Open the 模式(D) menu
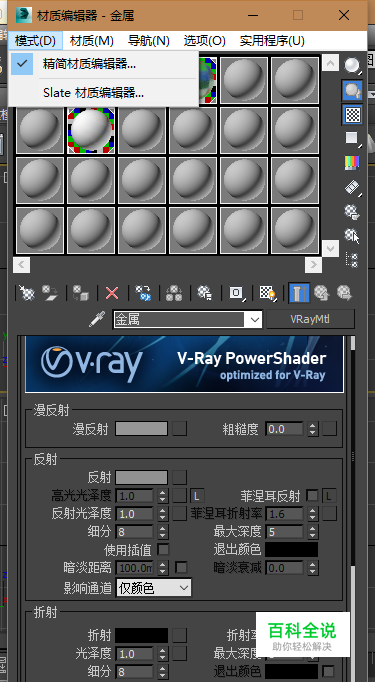Viewport: 375px width, 682px height. 35,41
